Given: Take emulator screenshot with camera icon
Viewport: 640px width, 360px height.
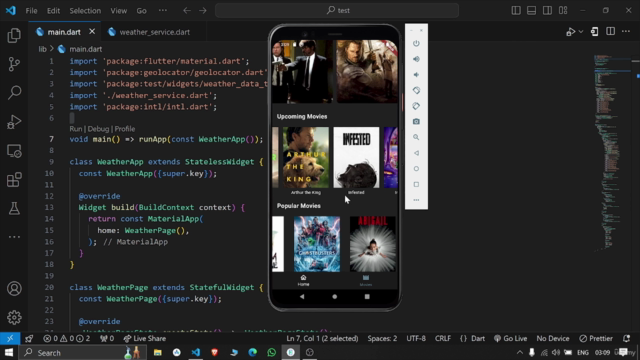Looking at the screenshot, I should pos(416,122).
